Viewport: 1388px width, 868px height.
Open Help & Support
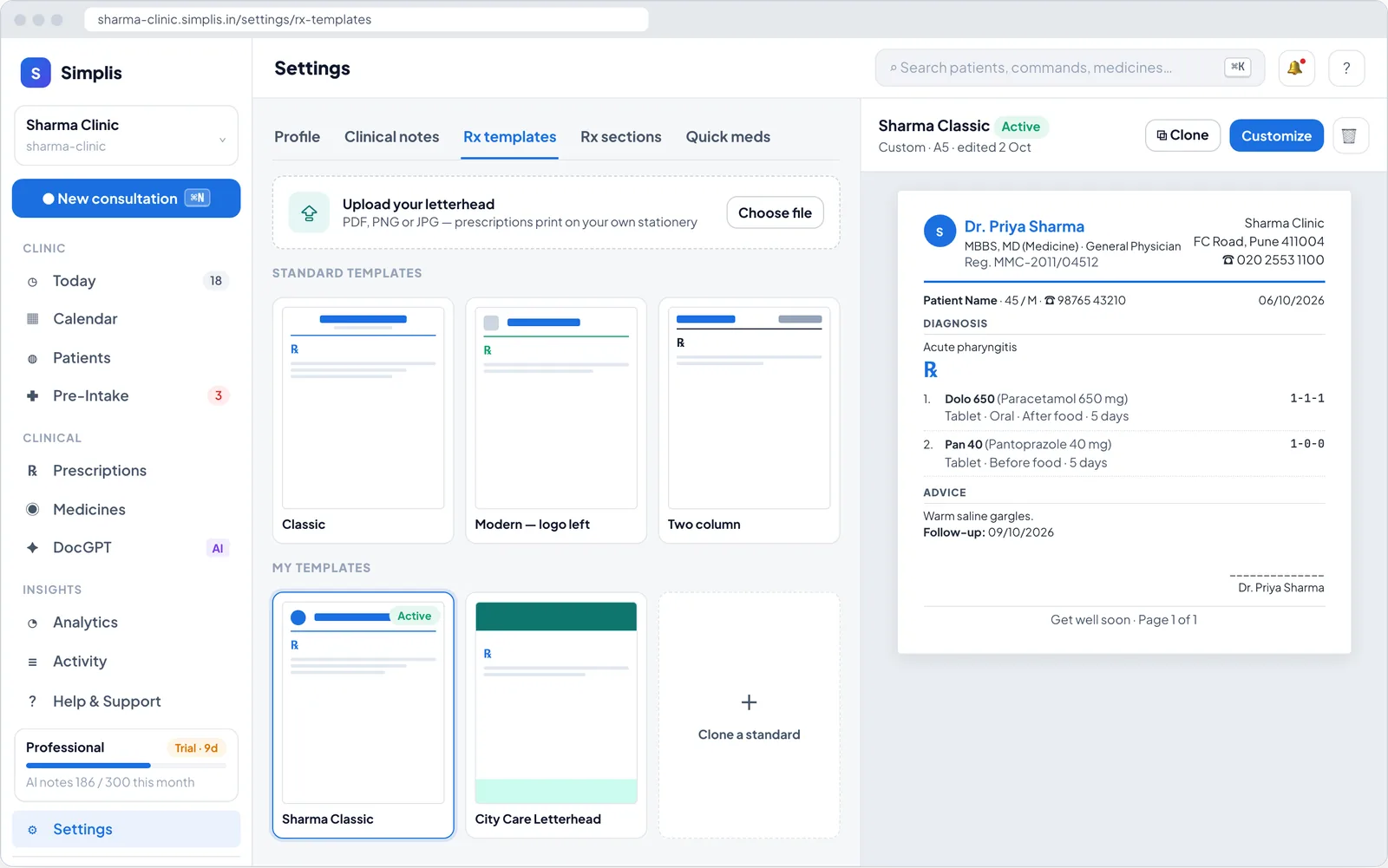tap(126, 702)
